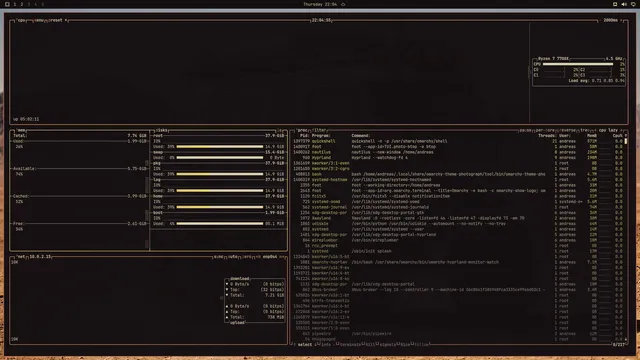The image size is (640, 360).
Task: Activate the process filter field
Action: (320, 131)
